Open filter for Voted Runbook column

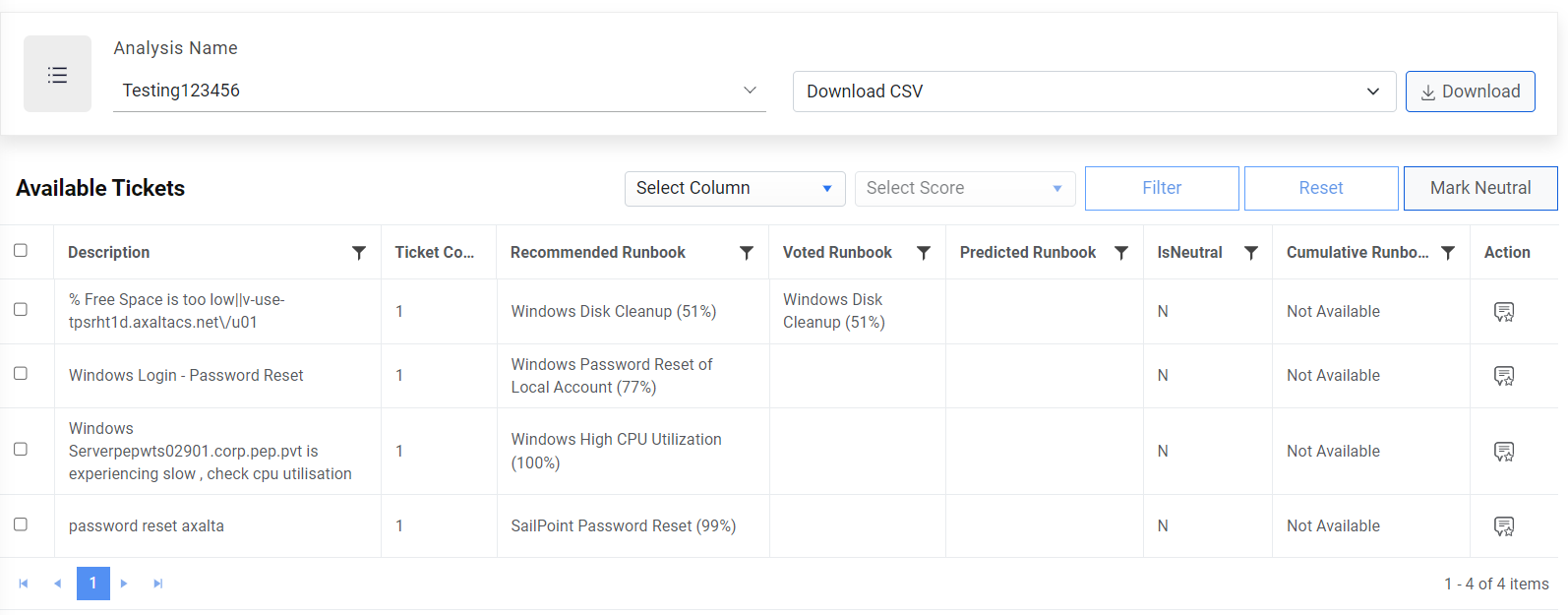pyautogui.click(x=924, y=253)
